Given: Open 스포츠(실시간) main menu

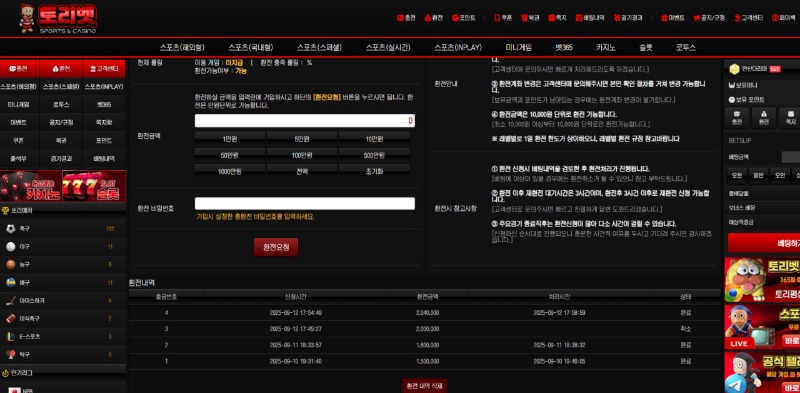Looking at the screenshot, I should click(x=388, y=47).
